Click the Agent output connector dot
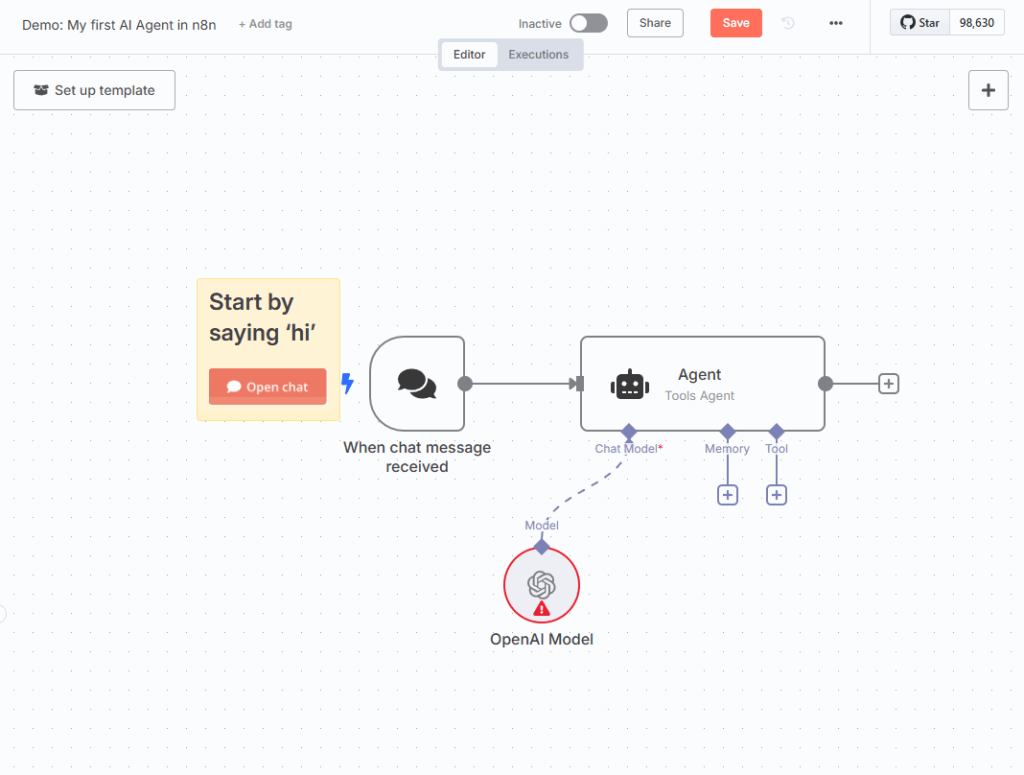The image size is (1024, 775). (825, 383)
